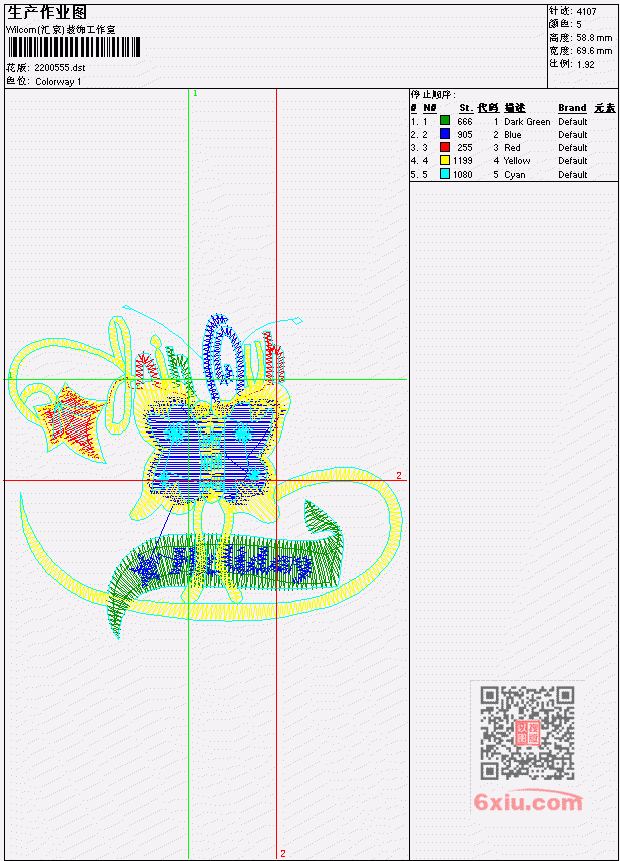This screenshot has height=861, width=620.
Task: Click the file name '2200555.dst'
Action: tap(60, 68)
